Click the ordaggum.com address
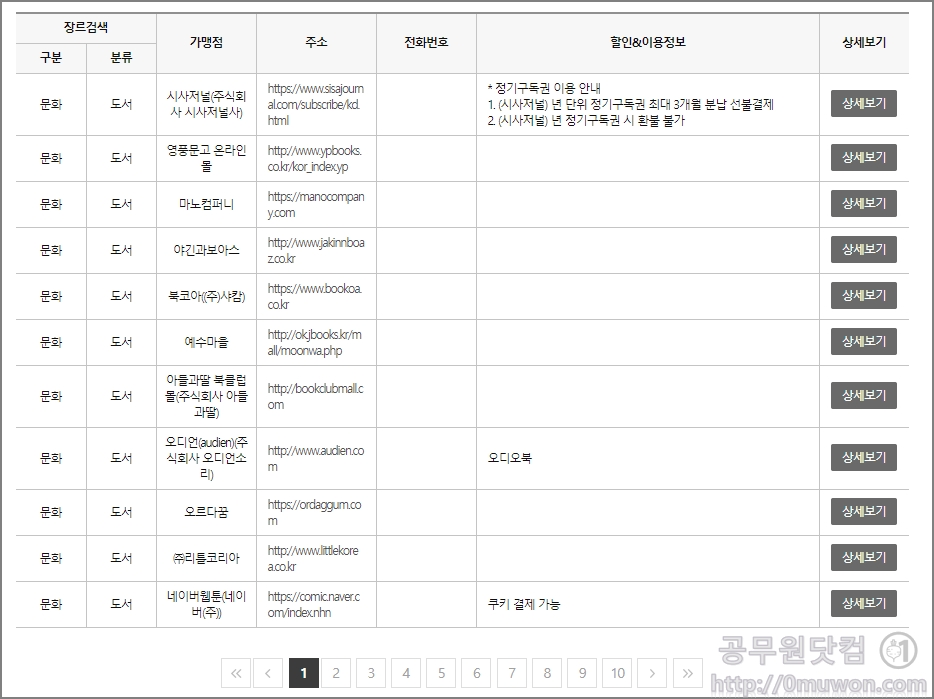 click(x=315, y=512)
